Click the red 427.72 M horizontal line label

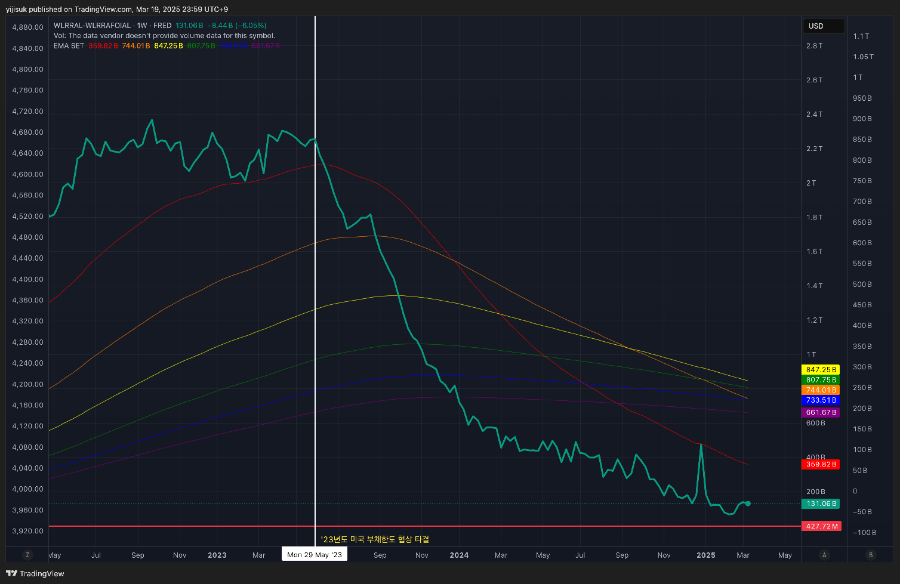point(821,526)
